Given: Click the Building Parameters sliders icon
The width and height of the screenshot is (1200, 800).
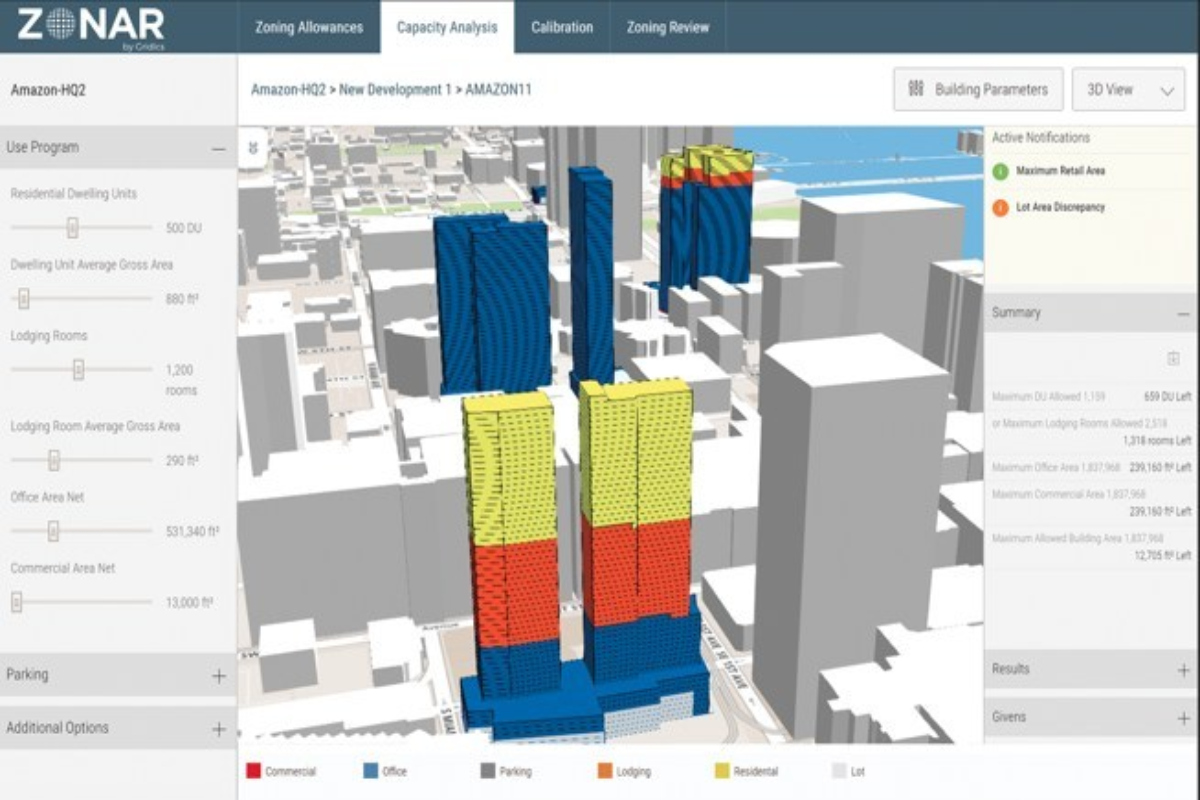Looking at the screenshot, I should 916,89.
